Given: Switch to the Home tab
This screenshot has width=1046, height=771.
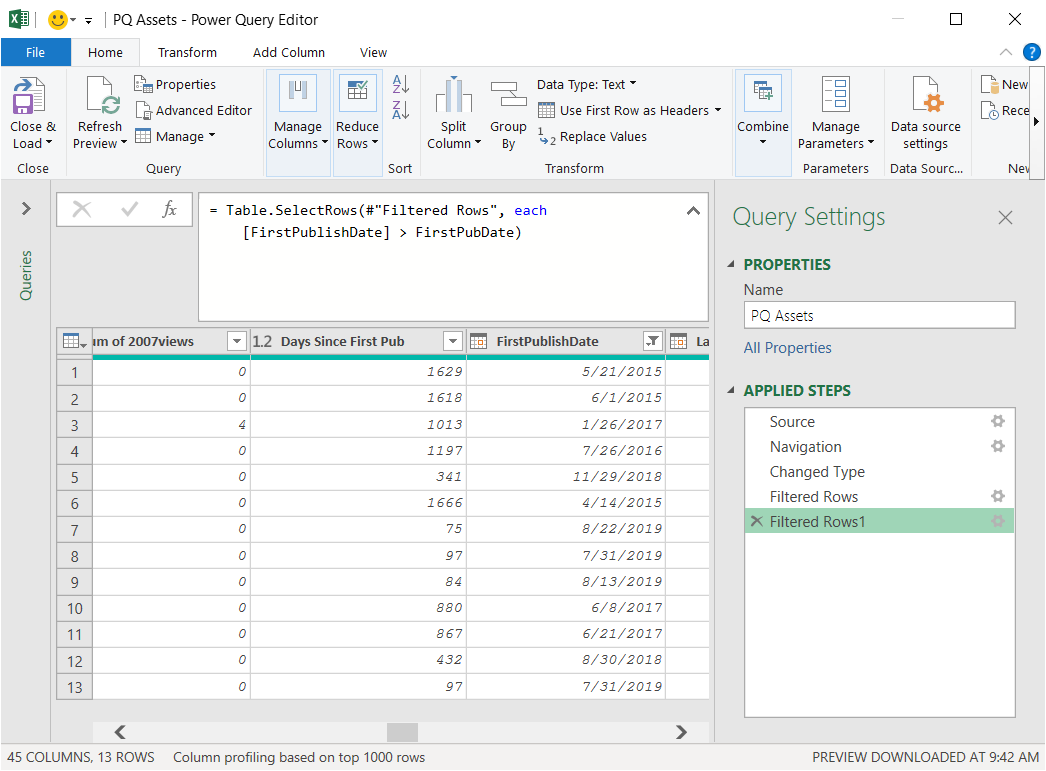Looking at the screenshot, I should [x=105, y=52].
